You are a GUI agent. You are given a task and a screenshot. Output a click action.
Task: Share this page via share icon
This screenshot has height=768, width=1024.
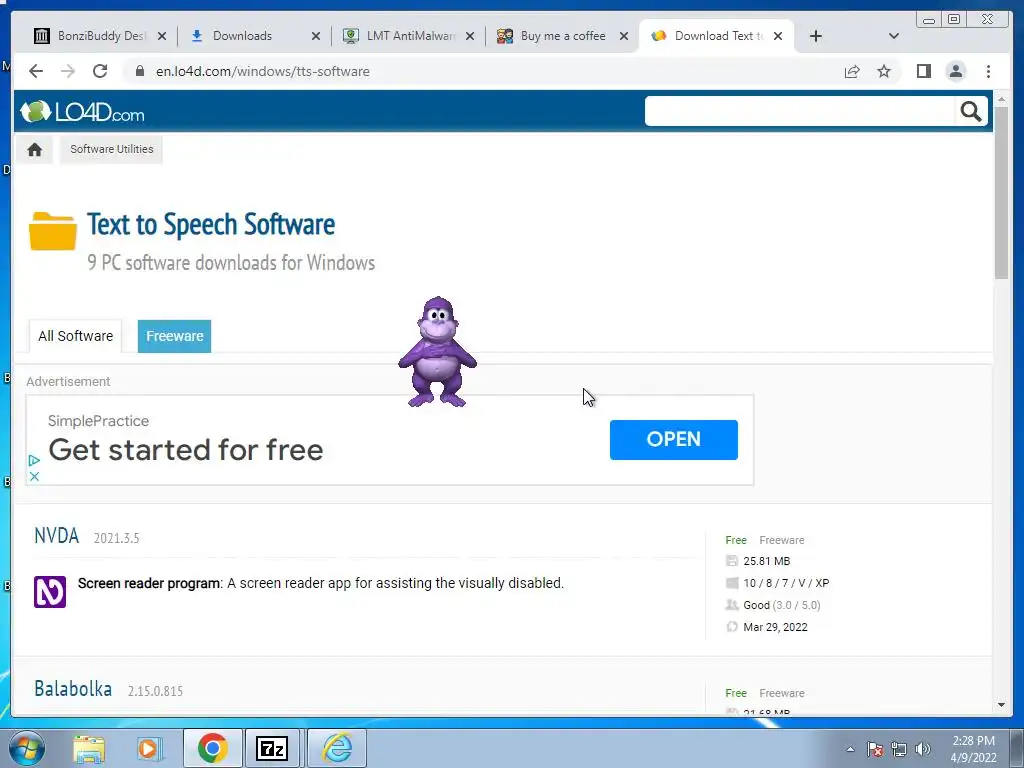852,71
